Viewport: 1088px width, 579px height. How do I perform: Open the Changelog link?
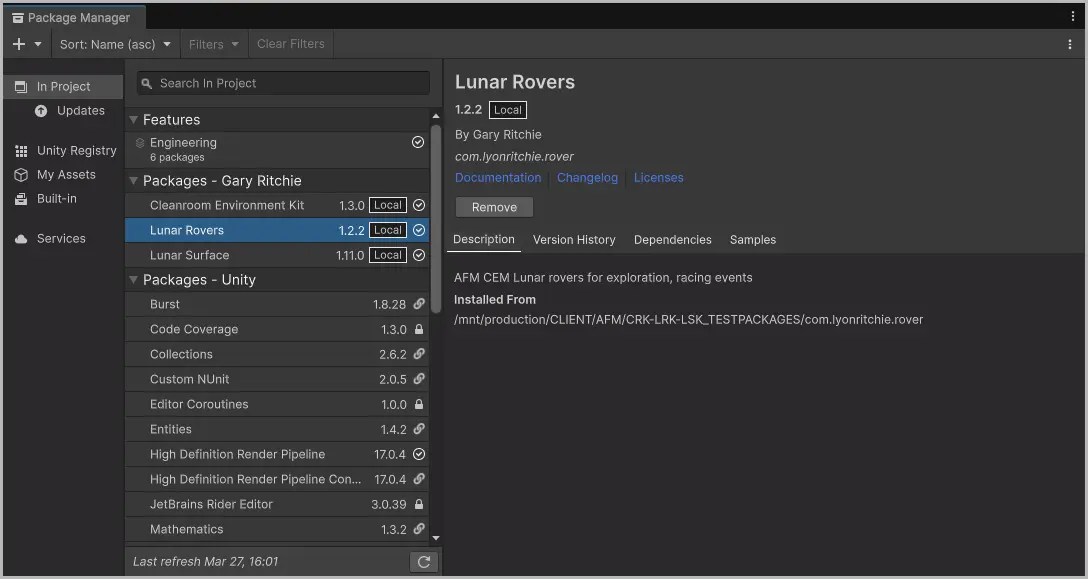coord(587,177)
